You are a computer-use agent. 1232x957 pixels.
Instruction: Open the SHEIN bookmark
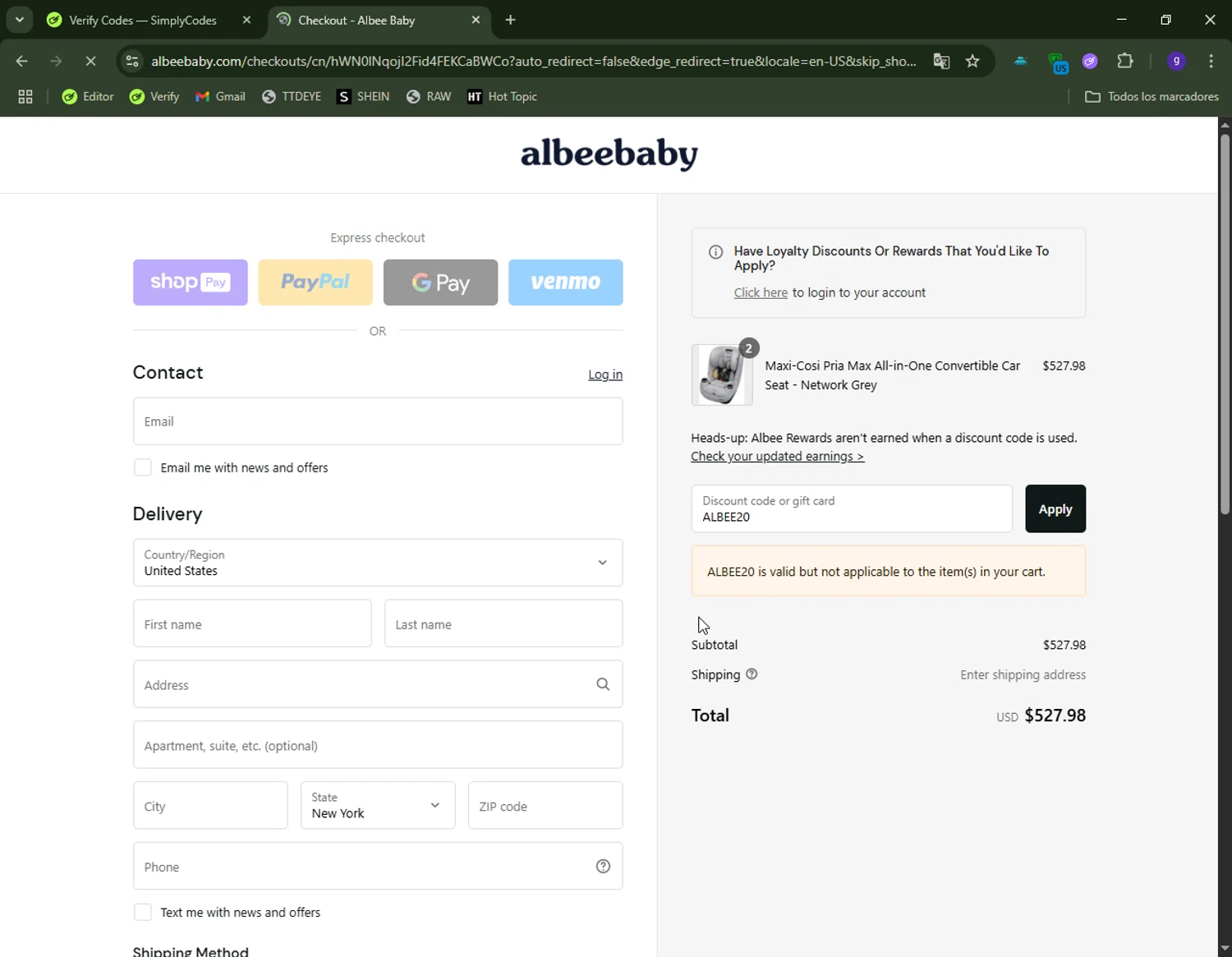[363, 97]
